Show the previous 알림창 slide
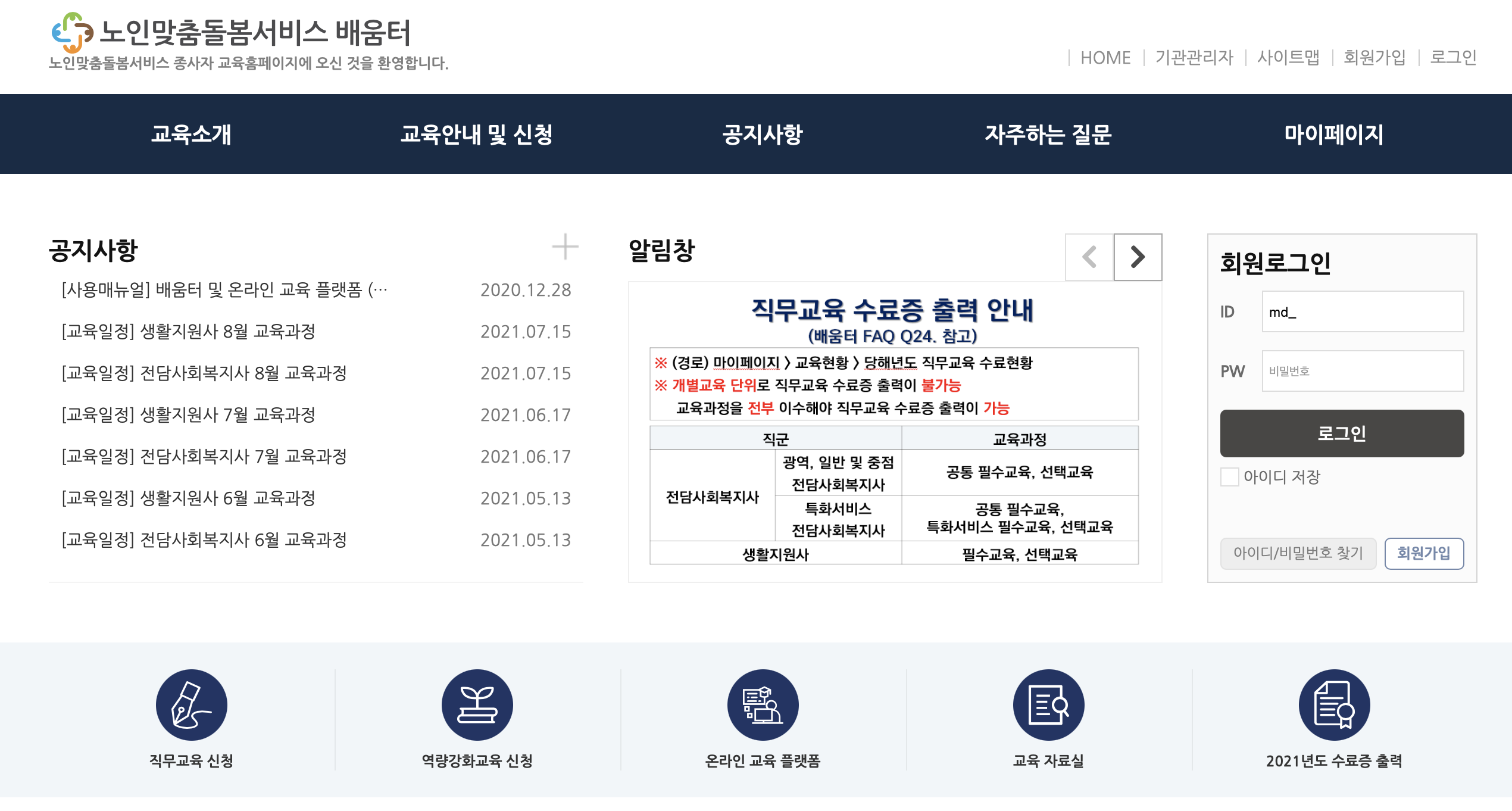1512x811 pixels. pos(1089,257)
